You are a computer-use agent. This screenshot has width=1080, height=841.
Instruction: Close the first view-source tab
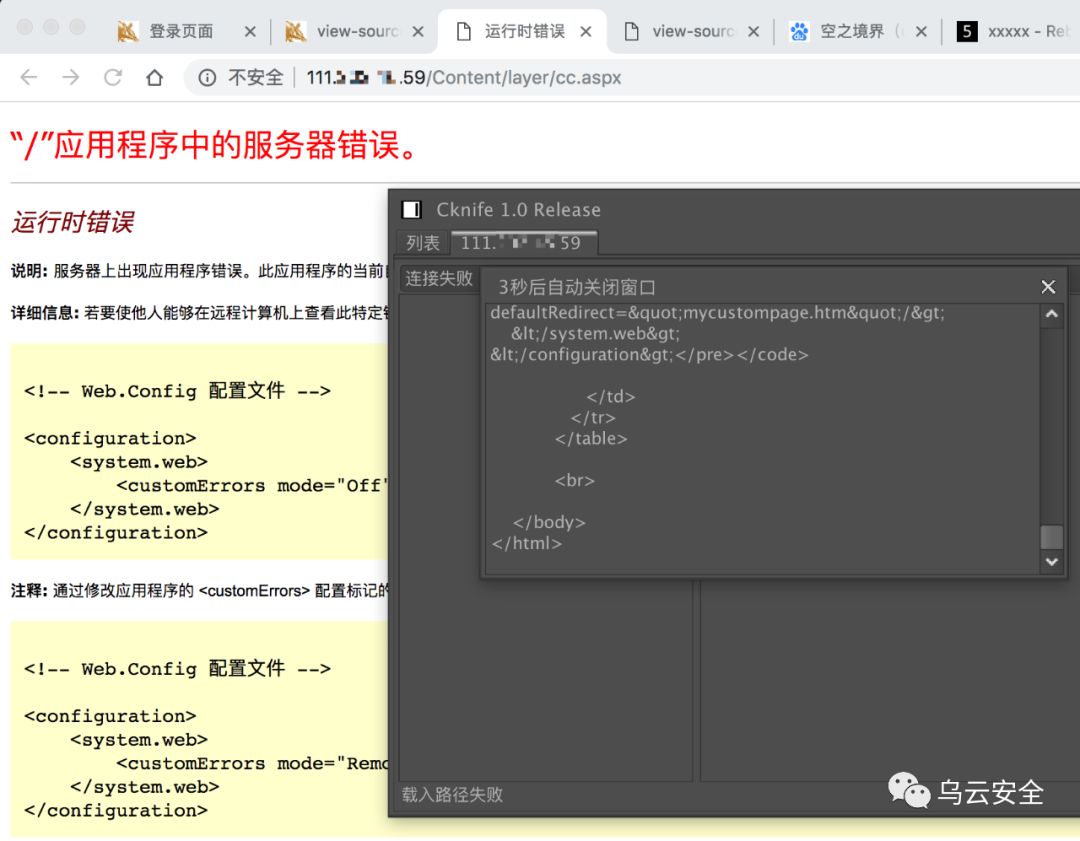pyautogui.click(x=418, y=31)
